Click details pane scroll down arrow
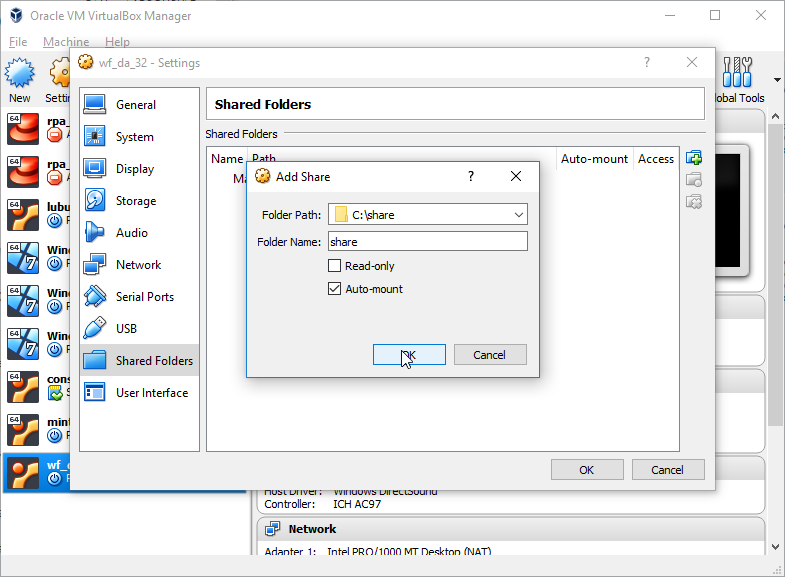This screenshot has height=577, width=785. (775, 547)
